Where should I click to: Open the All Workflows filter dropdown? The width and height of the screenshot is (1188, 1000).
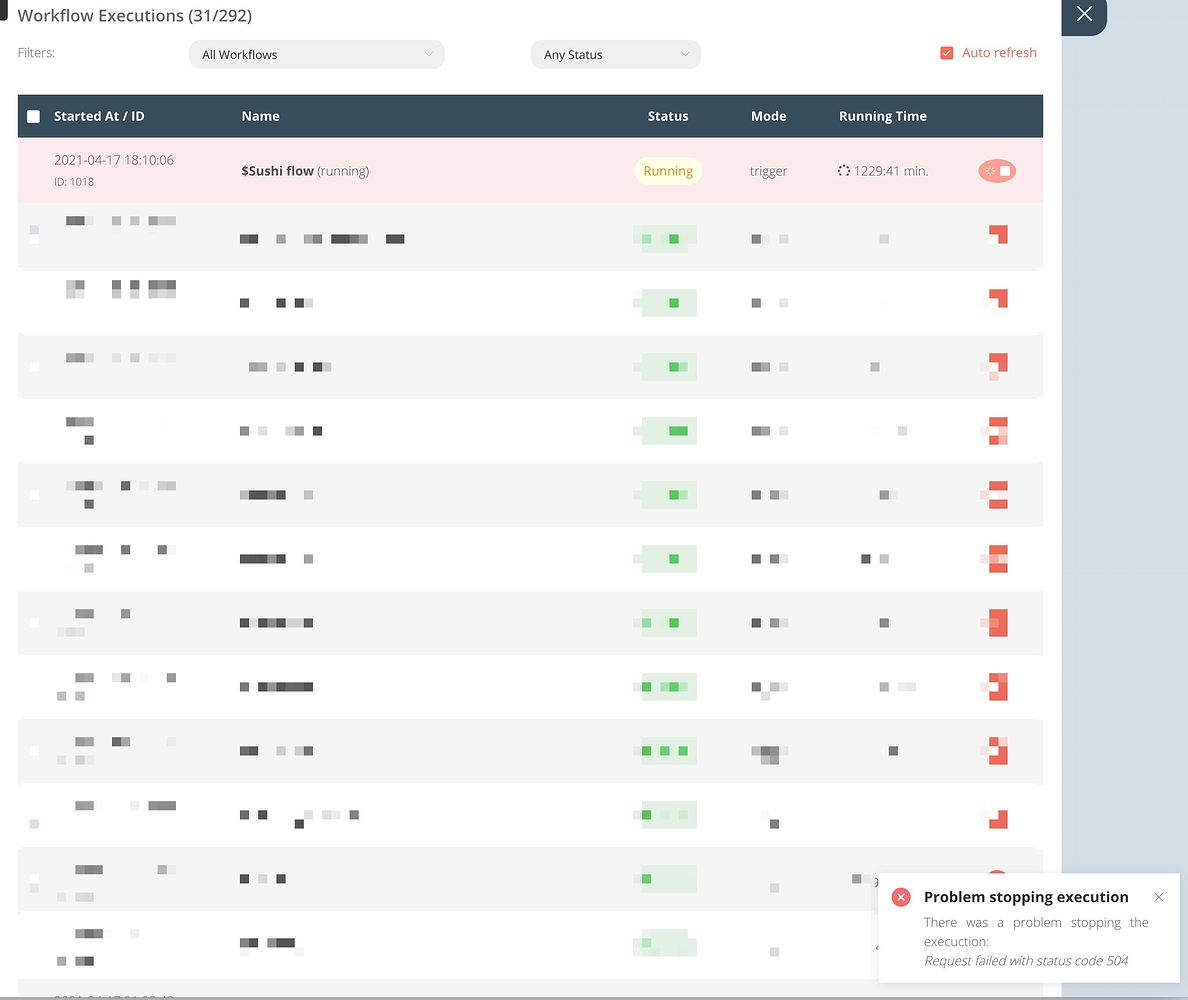coord(316,54)
